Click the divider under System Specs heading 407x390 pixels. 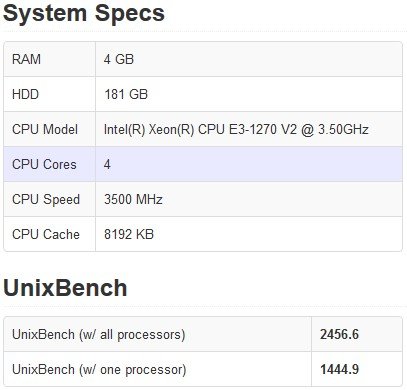pos(203,32)
